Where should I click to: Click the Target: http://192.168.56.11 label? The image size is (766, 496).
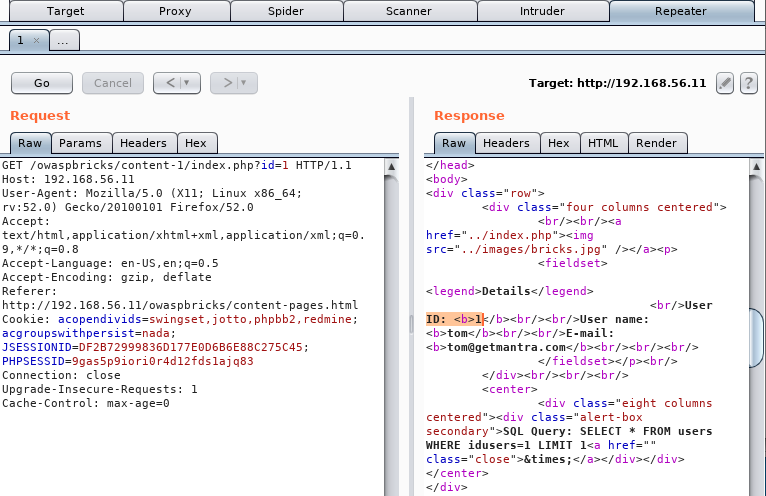point(617,83)
